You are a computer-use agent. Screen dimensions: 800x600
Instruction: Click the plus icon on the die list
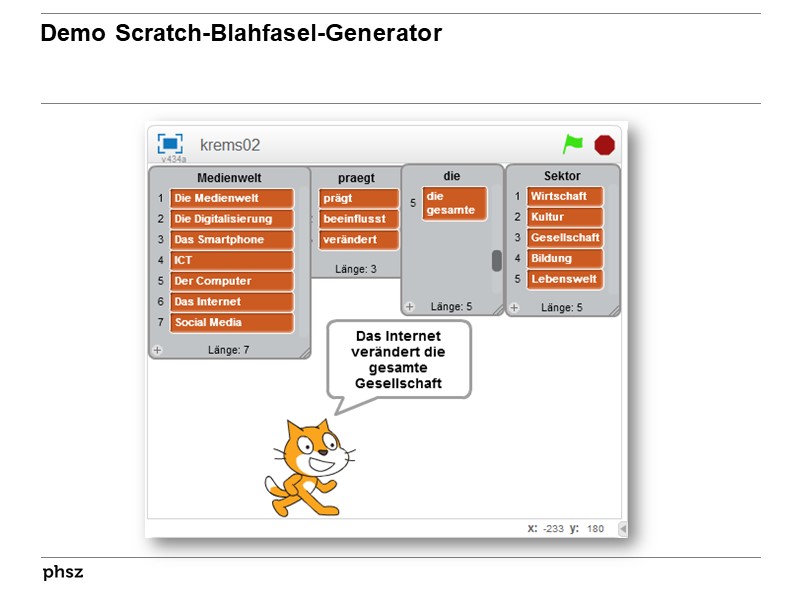point(408,306)
